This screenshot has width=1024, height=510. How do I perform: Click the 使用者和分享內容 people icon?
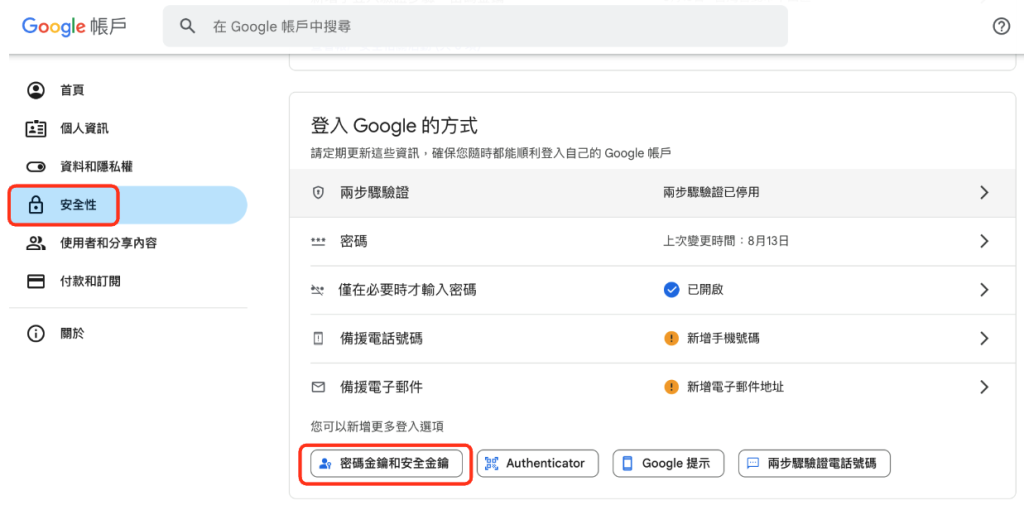coord(35,244)
